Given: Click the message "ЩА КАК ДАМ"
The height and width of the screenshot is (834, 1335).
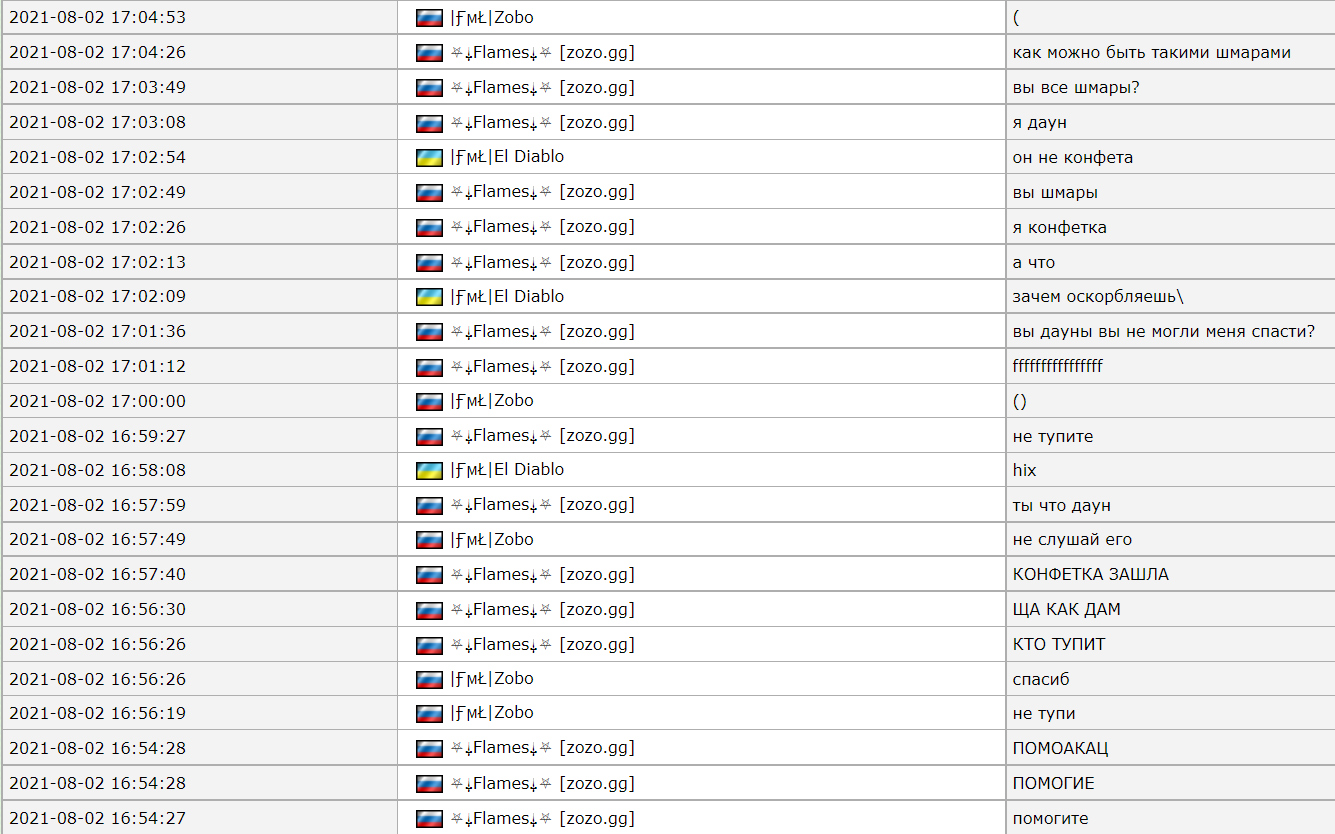Looking at the screenshot, I should point(1066,610).
